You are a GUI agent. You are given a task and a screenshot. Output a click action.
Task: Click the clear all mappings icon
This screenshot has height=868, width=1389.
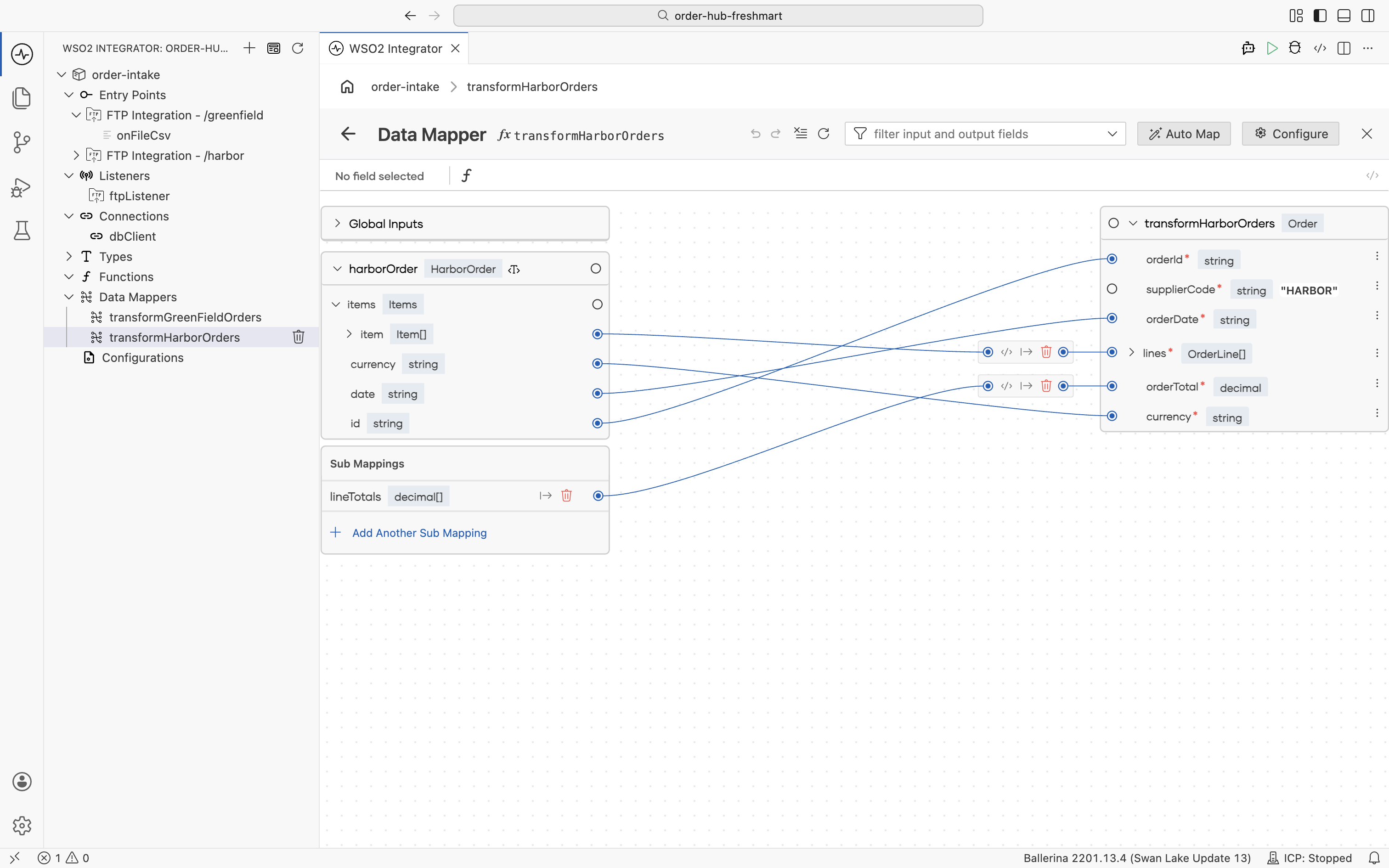coord(801,134)
